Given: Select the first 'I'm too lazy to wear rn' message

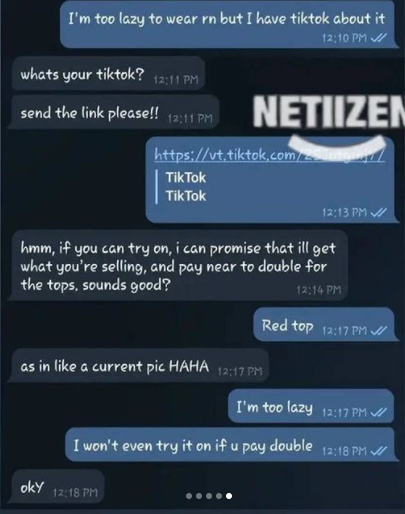Looking at the screenshot, I should tap(228, 25).
